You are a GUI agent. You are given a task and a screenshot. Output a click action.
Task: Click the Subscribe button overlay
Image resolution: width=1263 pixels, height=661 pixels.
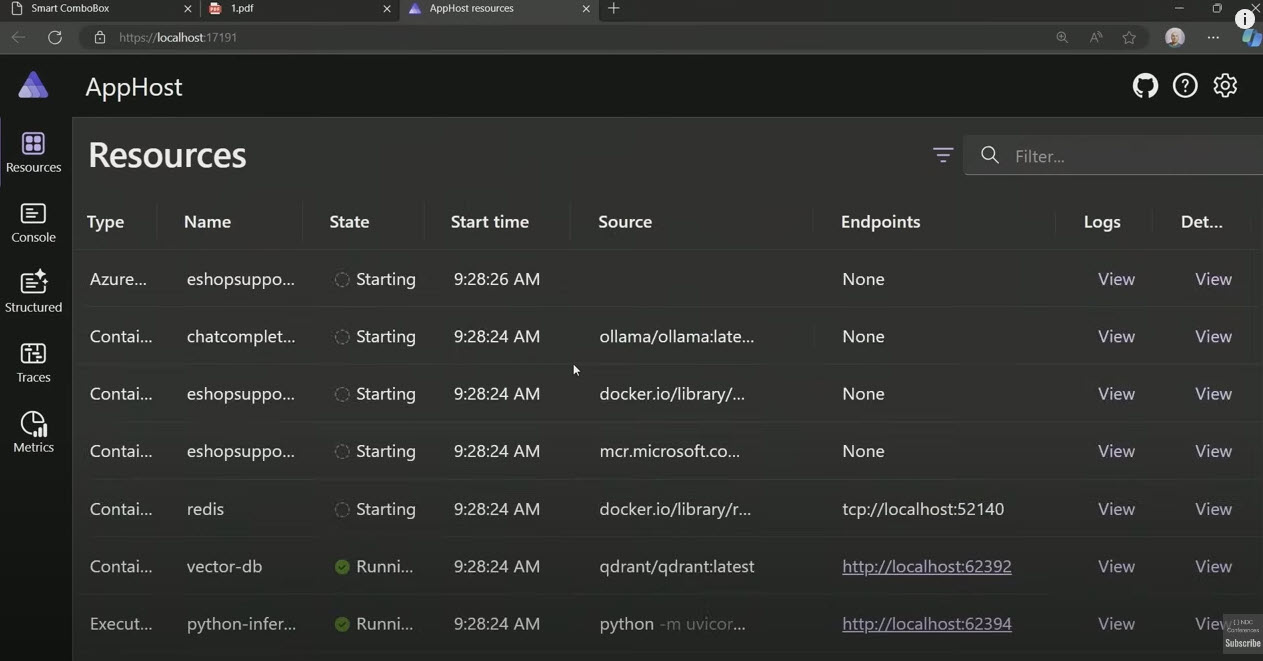[x=1243, y=643]
